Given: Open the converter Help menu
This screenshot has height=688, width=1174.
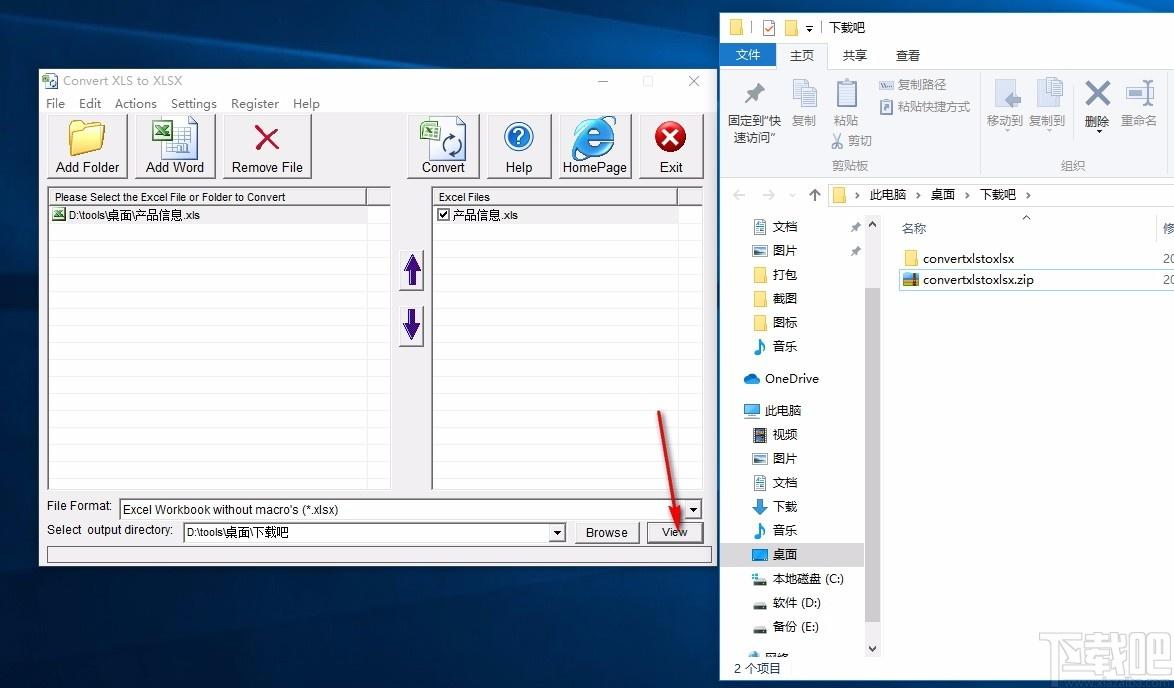Looking at the screenshot, I should (x=305, y=103).
